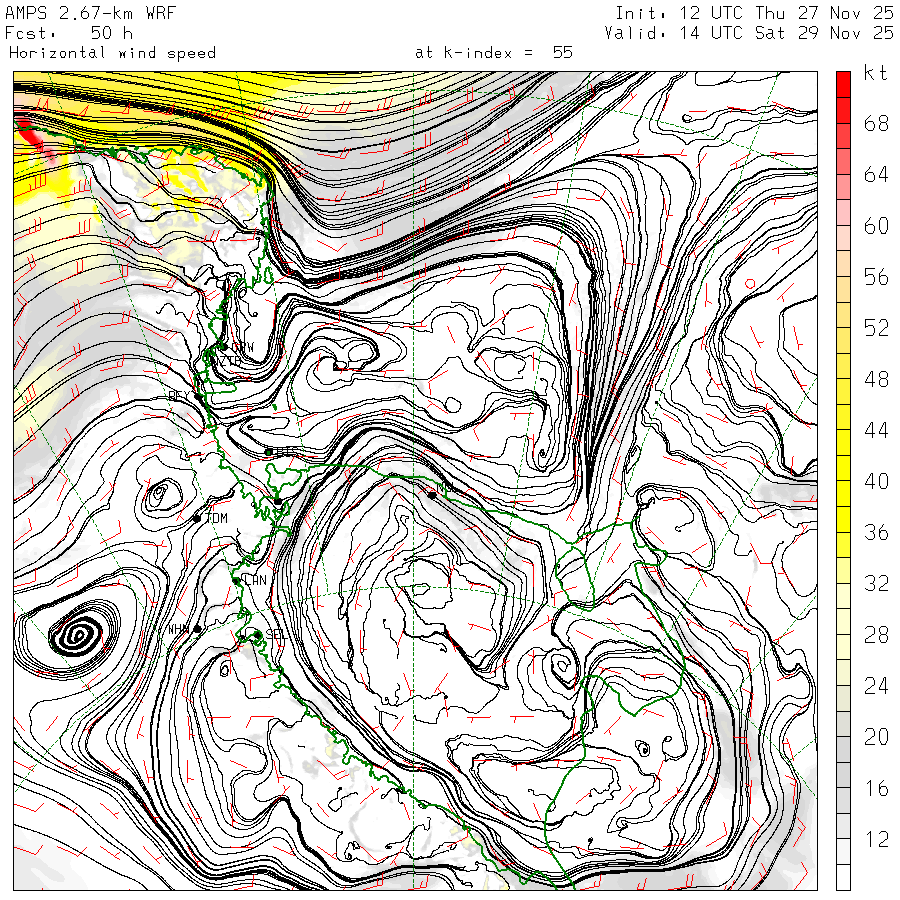900x900 pixels.
Task: Click the 32 value on the color scale
Action: pos(876,583)
